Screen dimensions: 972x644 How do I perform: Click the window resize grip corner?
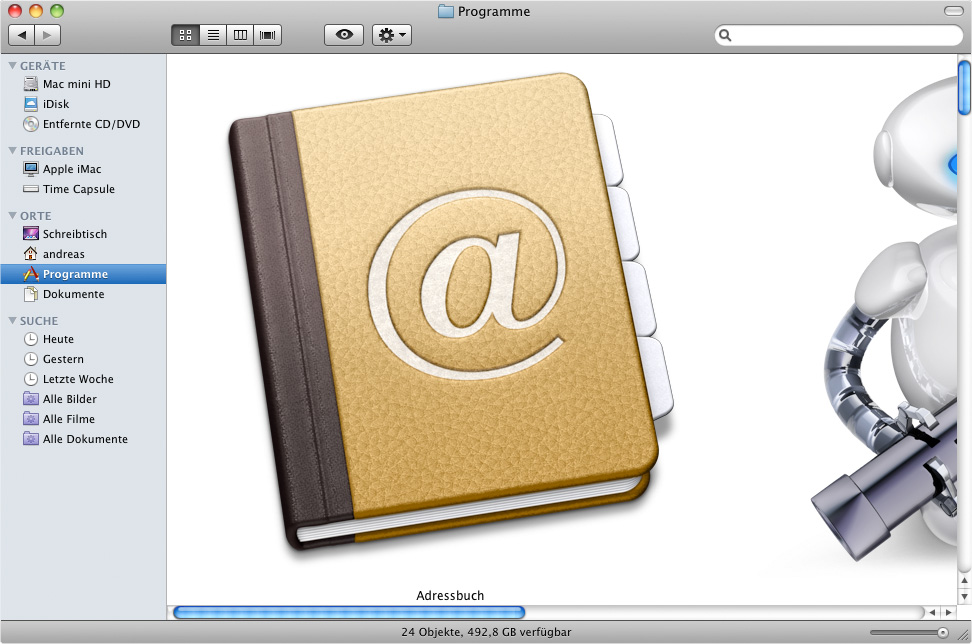tap(963, 634)
